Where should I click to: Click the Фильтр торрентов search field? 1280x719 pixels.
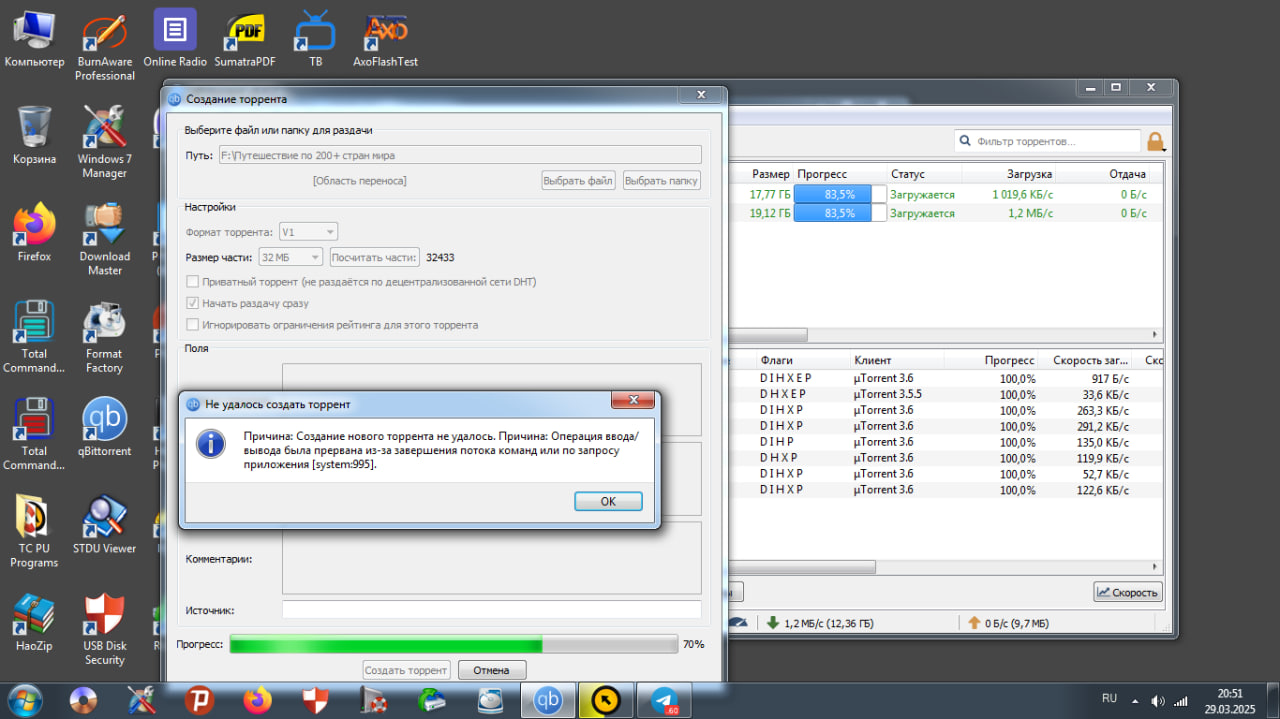tap(1047, 141)
